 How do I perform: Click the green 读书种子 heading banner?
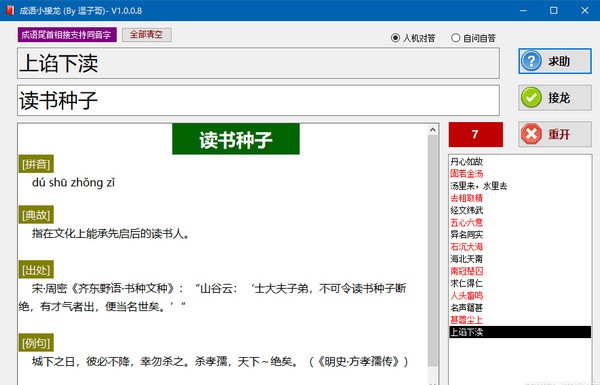[236, 139]
